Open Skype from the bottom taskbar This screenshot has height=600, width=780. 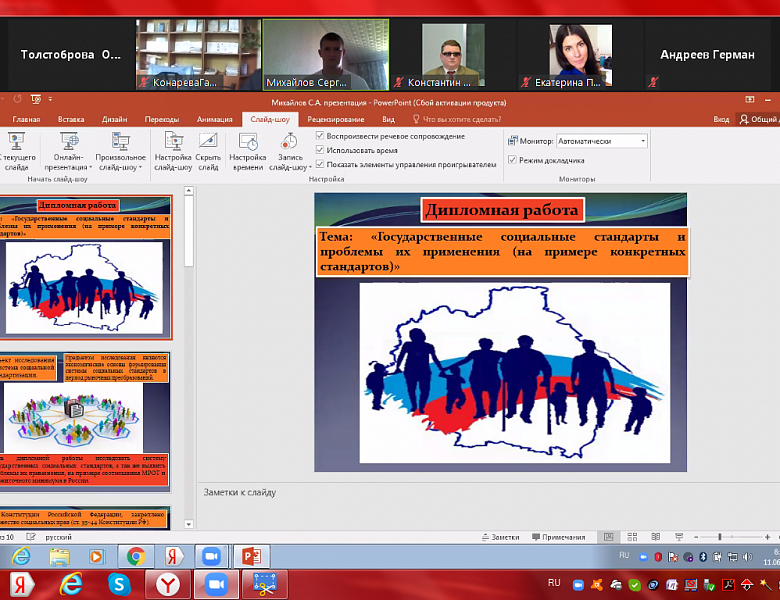119,585
